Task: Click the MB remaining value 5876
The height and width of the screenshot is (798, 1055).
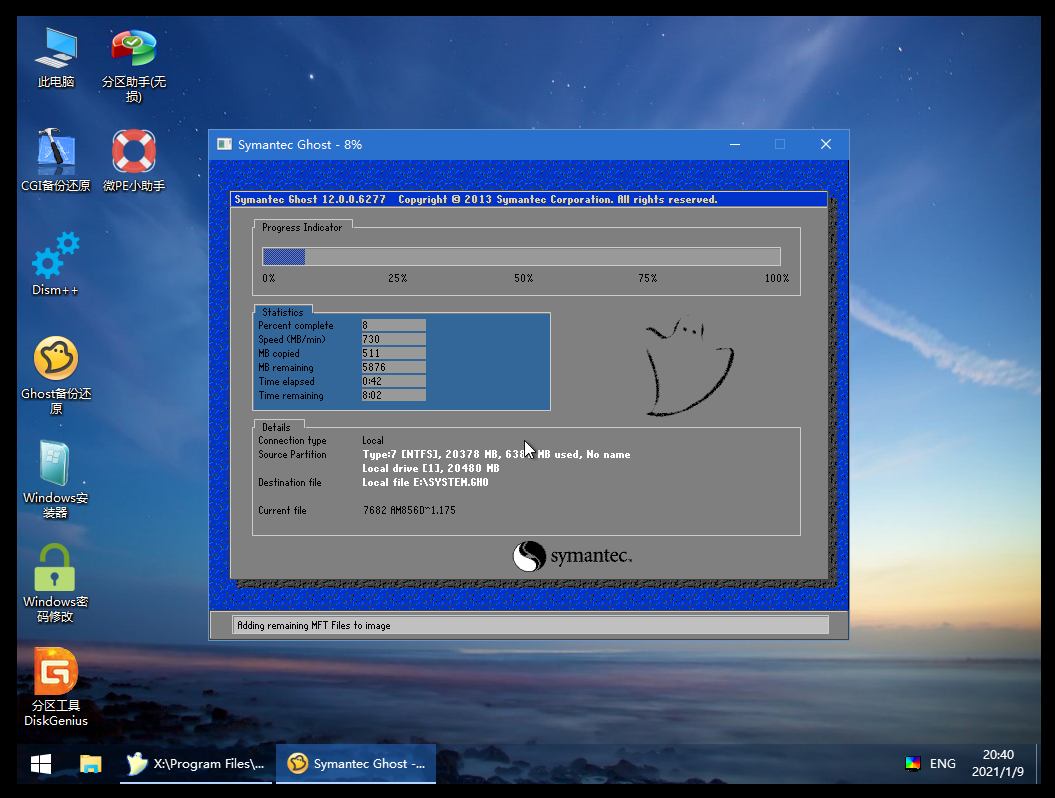Action: [x=394, y=367]
